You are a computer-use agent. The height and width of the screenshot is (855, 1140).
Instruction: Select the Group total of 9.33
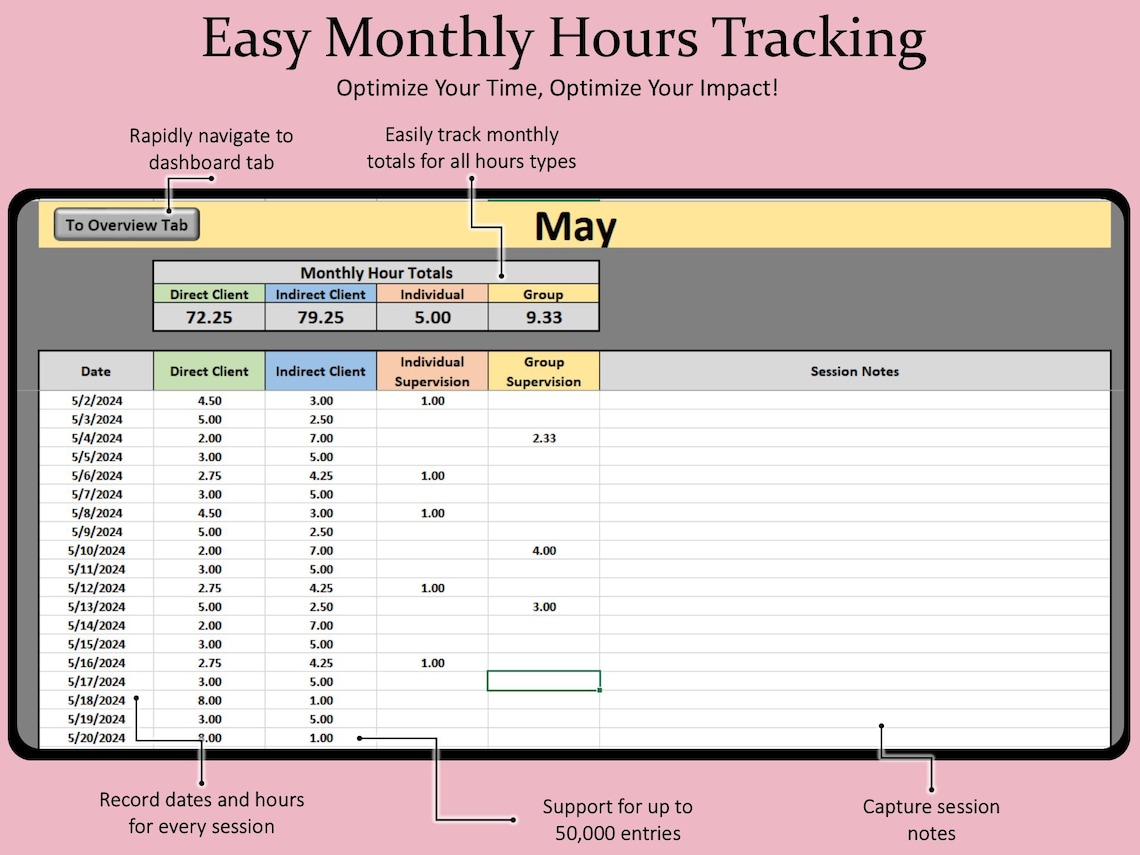point(543,316)
